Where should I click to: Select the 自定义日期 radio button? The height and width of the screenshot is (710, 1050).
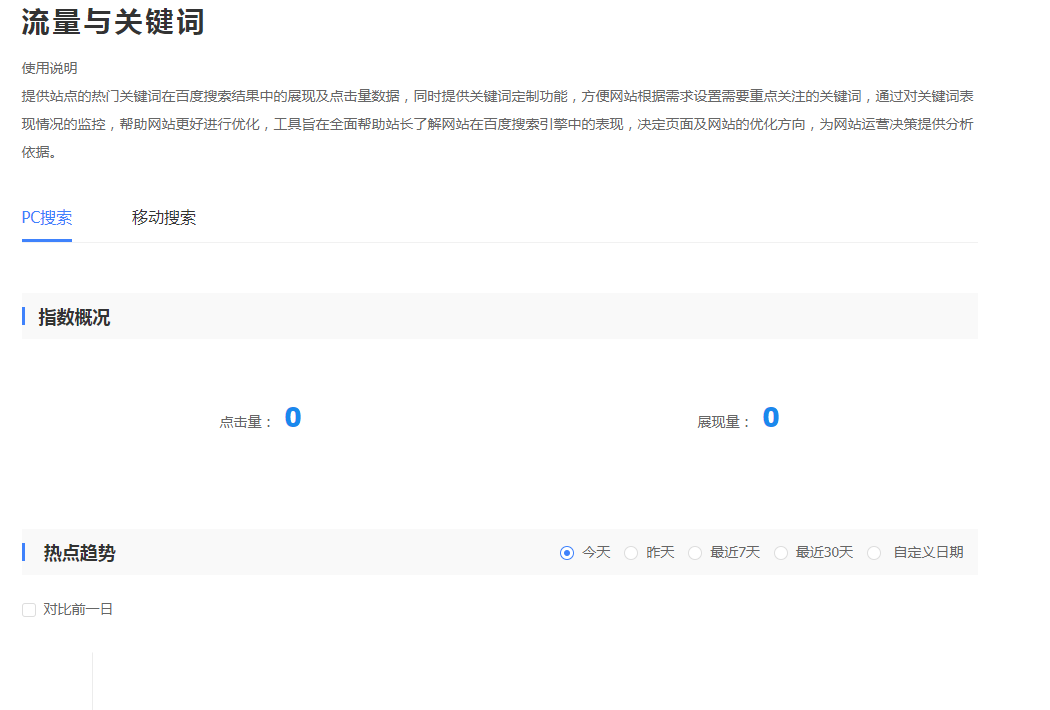(x=874, y=553)
